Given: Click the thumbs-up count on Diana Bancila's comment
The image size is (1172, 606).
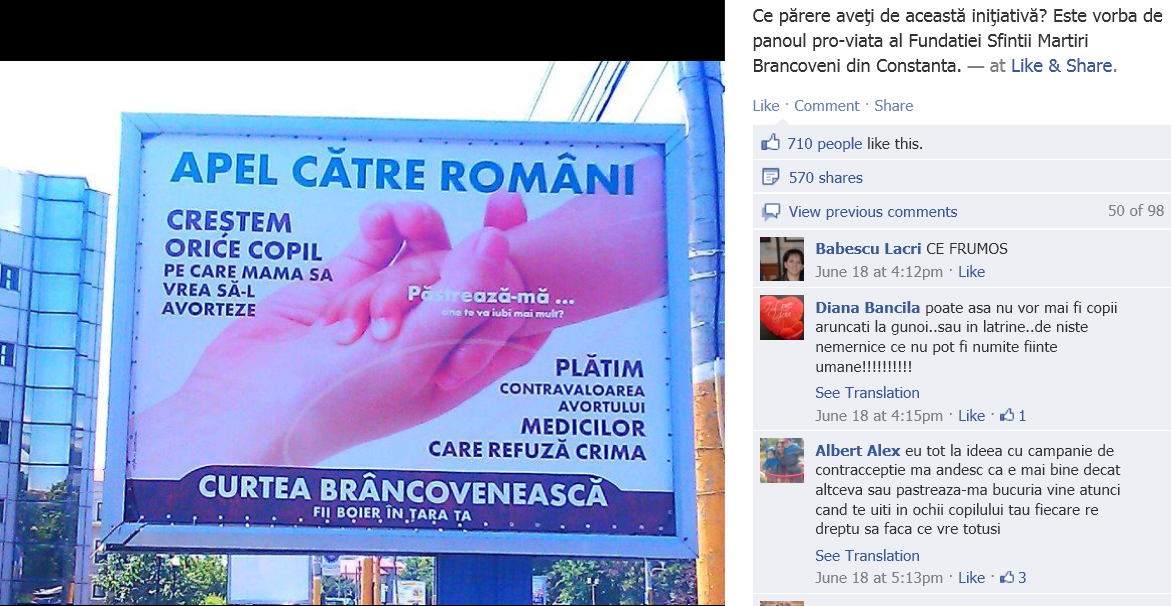Looking at the screenshot, I should [1013, 415].
